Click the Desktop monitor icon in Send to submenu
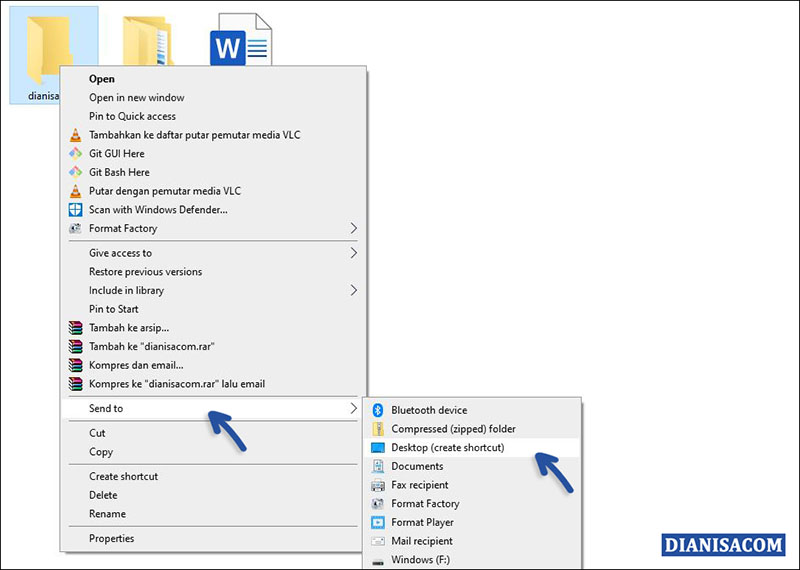Viewport: 800px width, 570px height. (378, 448)
